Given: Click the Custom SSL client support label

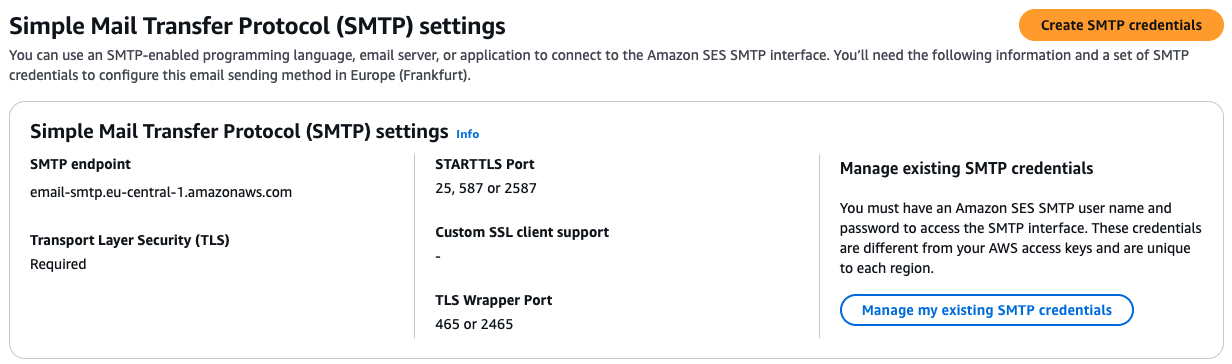Looking at the screenshot, I should tap(522, 232).
